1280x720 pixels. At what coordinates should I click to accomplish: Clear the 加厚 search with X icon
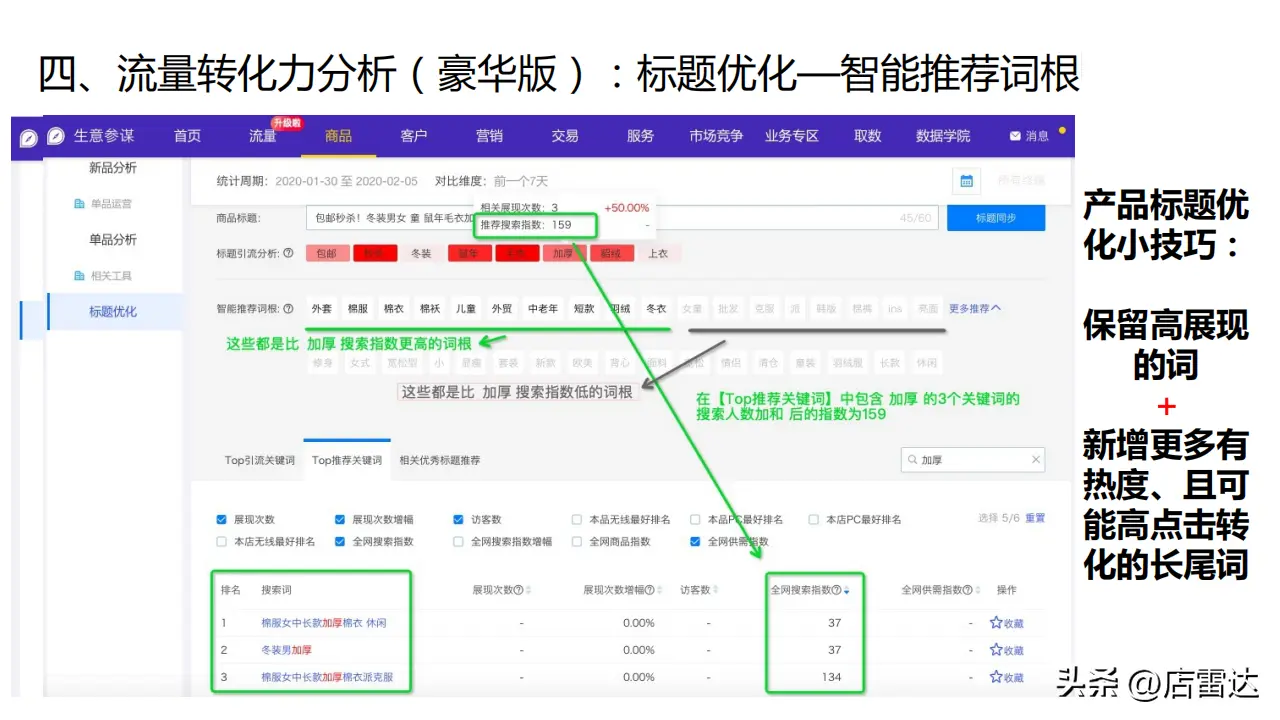click(x=1036, y=460)
